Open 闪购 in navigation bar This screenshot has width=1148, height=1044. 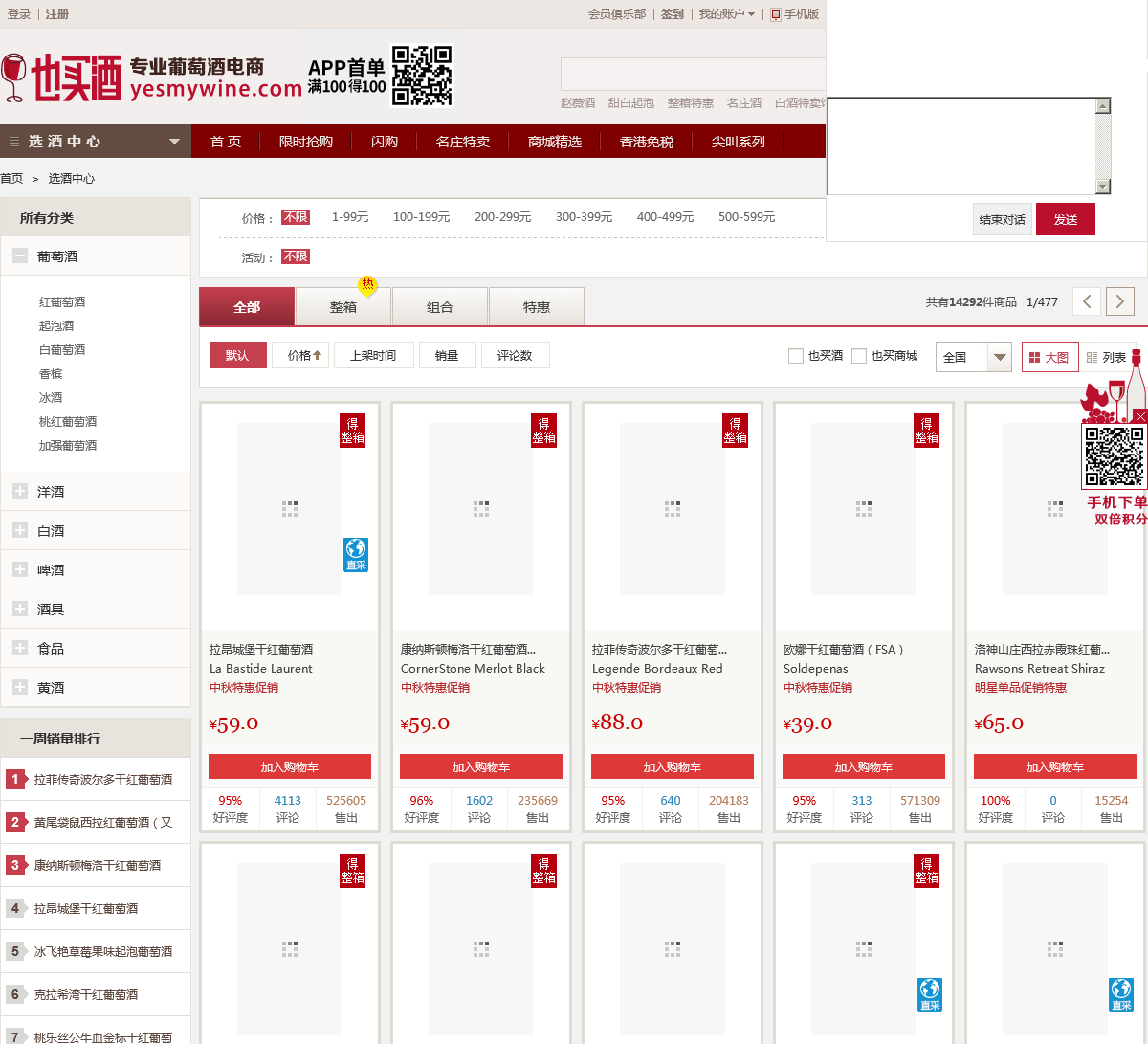(x=385, y=142)
